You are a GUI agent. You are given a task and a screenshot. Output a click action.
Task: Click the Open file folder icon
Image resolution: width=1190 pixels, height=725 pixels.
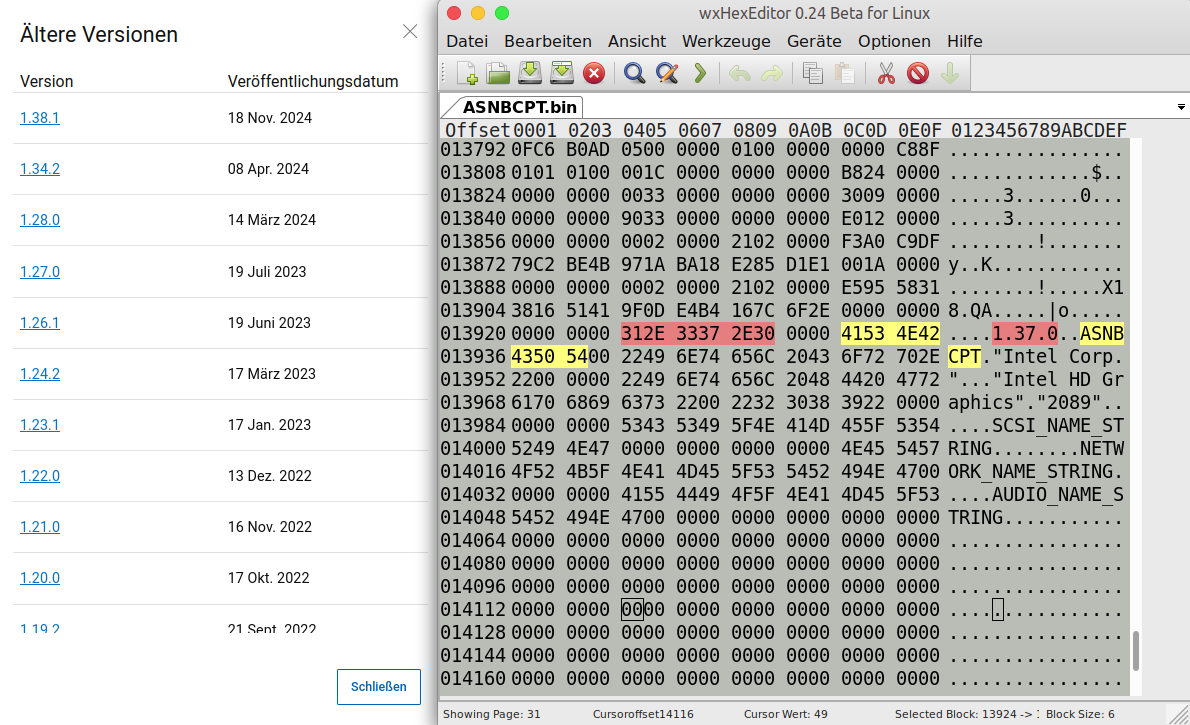pos(498,73)
